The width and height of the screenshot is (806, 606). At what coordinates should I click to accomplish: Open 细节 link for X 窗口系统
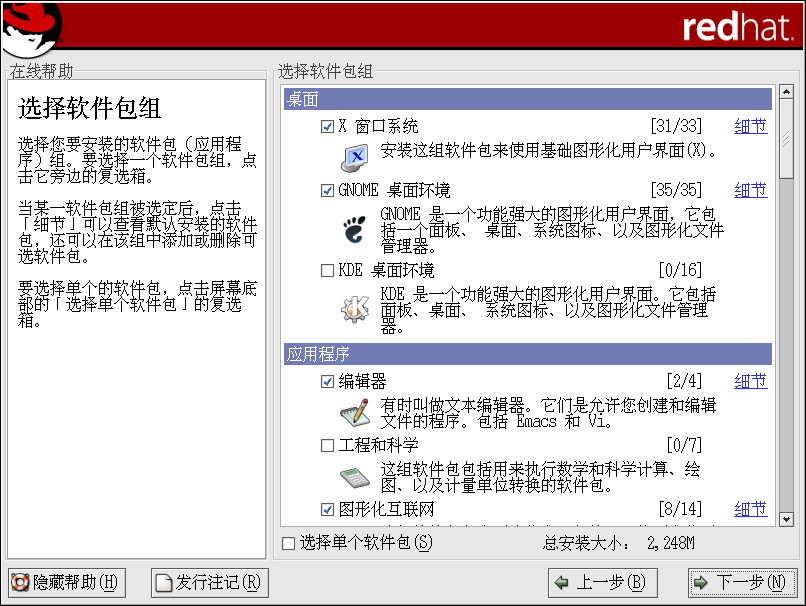coord(750,127)
